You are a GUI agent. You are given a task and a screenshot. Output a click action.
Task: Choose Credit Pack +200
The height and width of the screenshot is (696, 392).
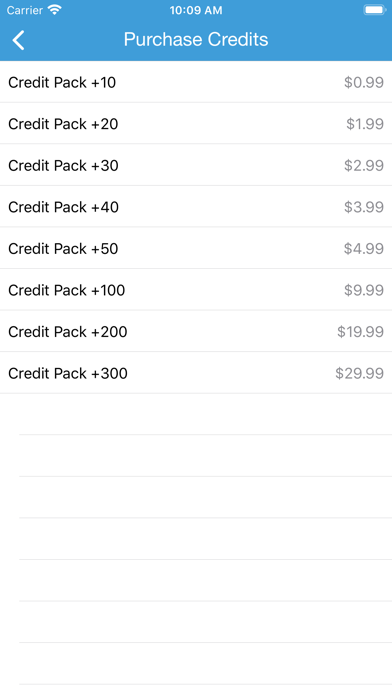pyautogui.click(x=196, y=332)
